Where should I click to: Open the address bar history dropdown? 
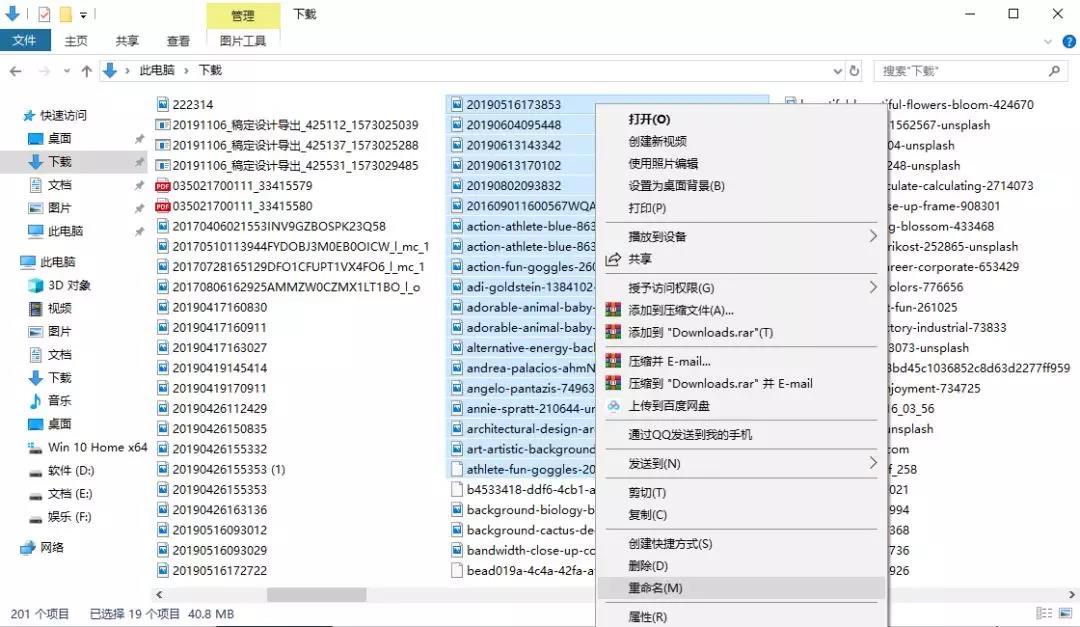(837, 71)
